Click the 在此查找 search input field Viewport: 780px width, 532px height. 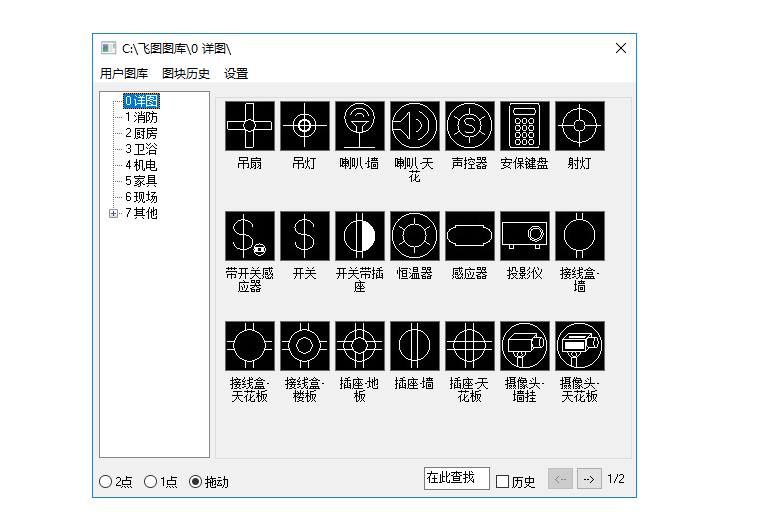click(457, 478)
